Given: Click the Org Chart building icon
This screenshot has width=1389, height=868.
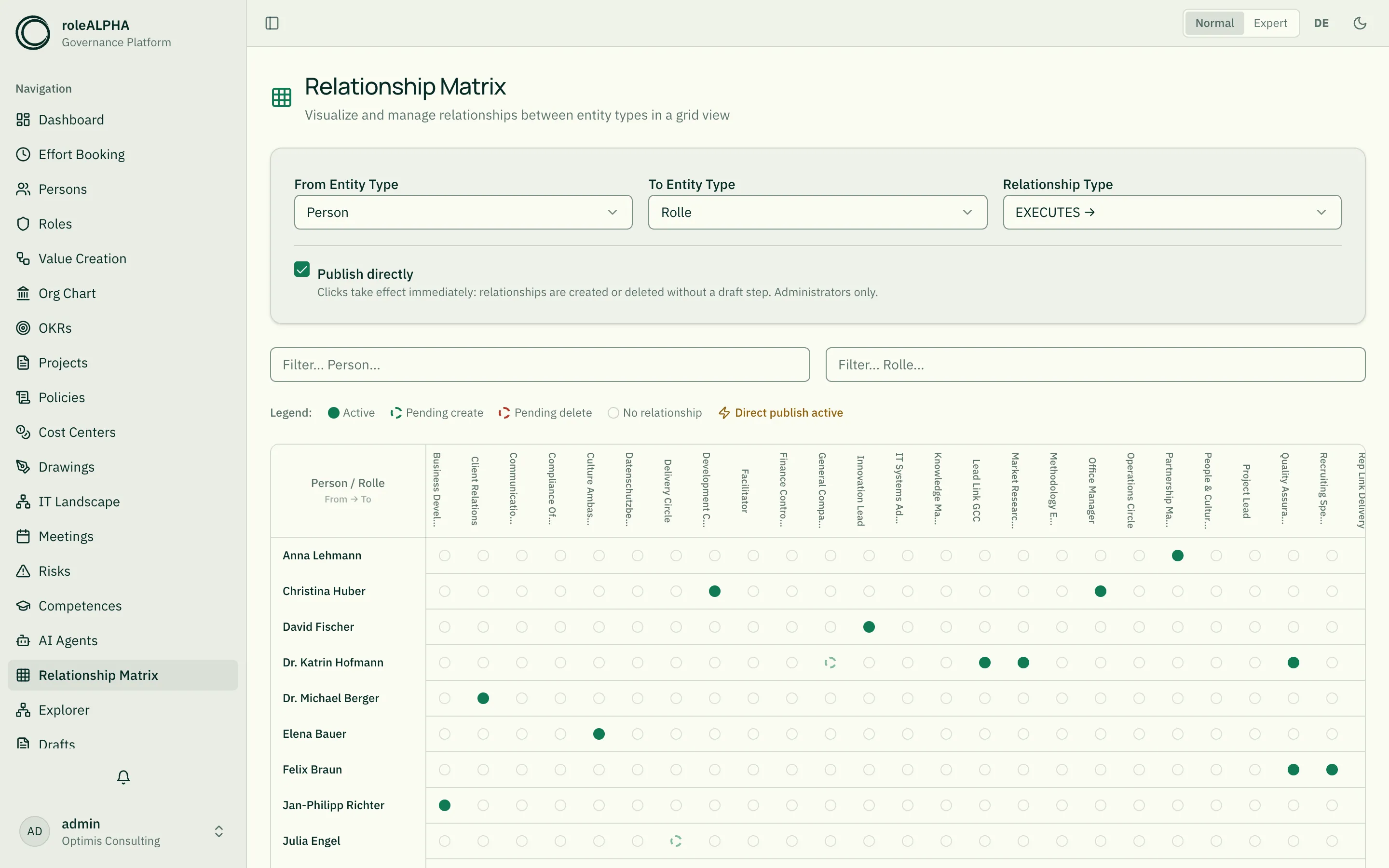Looking at the screenshot, I should pyautogui.click(x=23, y=293).
